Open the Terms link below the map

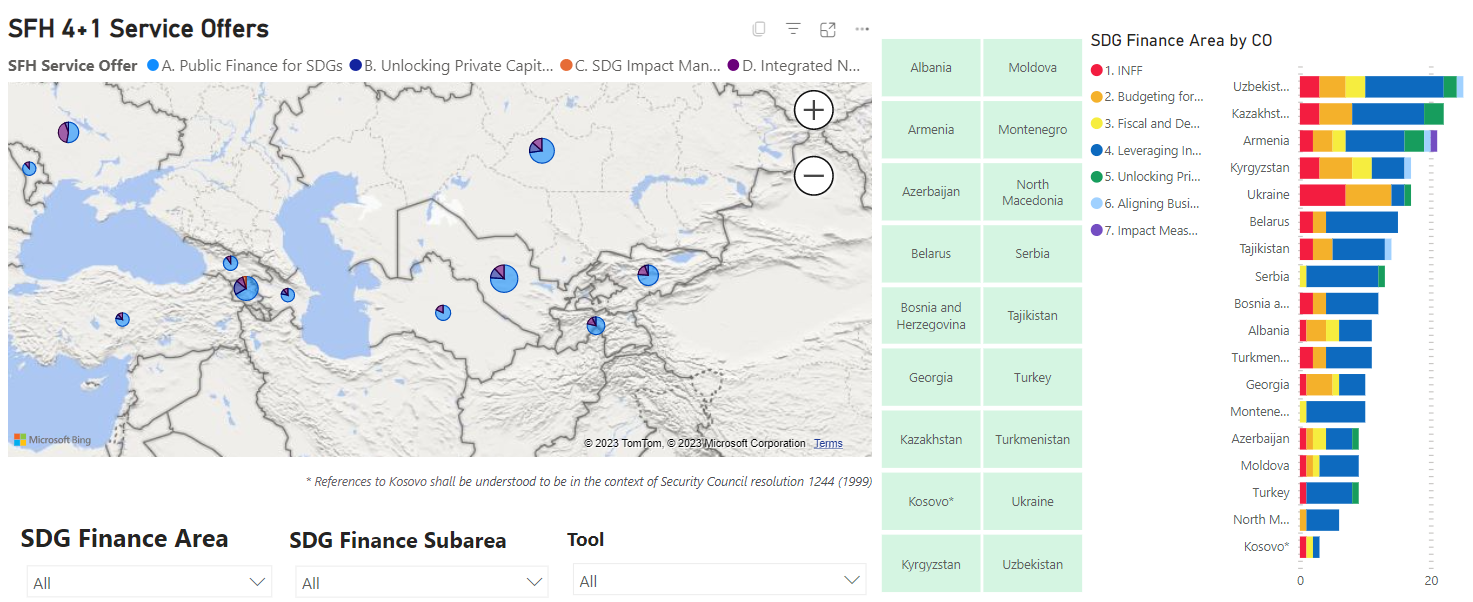[826, 443]
